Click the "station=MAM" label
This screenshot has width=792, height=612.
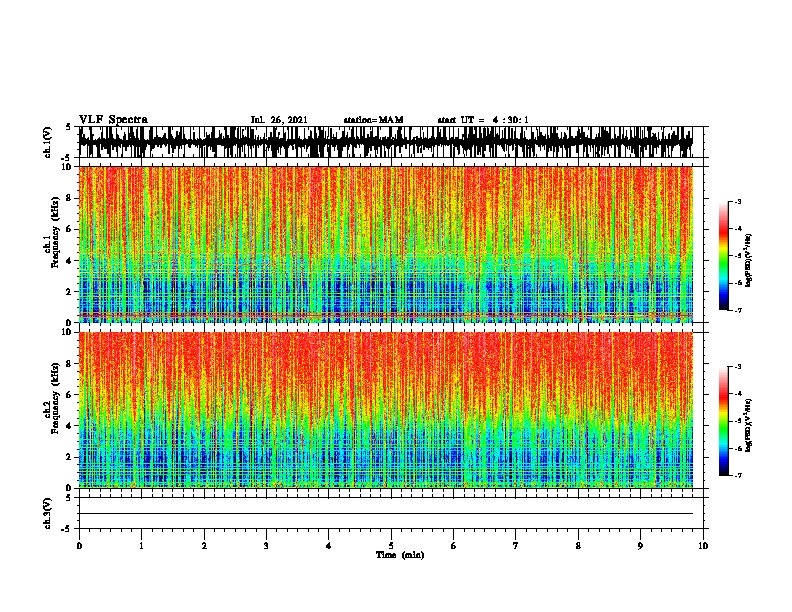(x=373, y=120)
